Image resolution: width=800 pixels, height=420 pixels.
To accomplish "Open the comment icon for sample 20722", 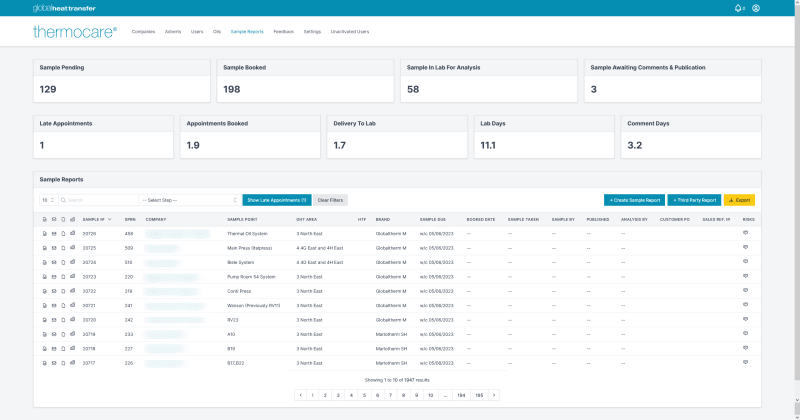I will pyautogui.click(x=745, y=290).
